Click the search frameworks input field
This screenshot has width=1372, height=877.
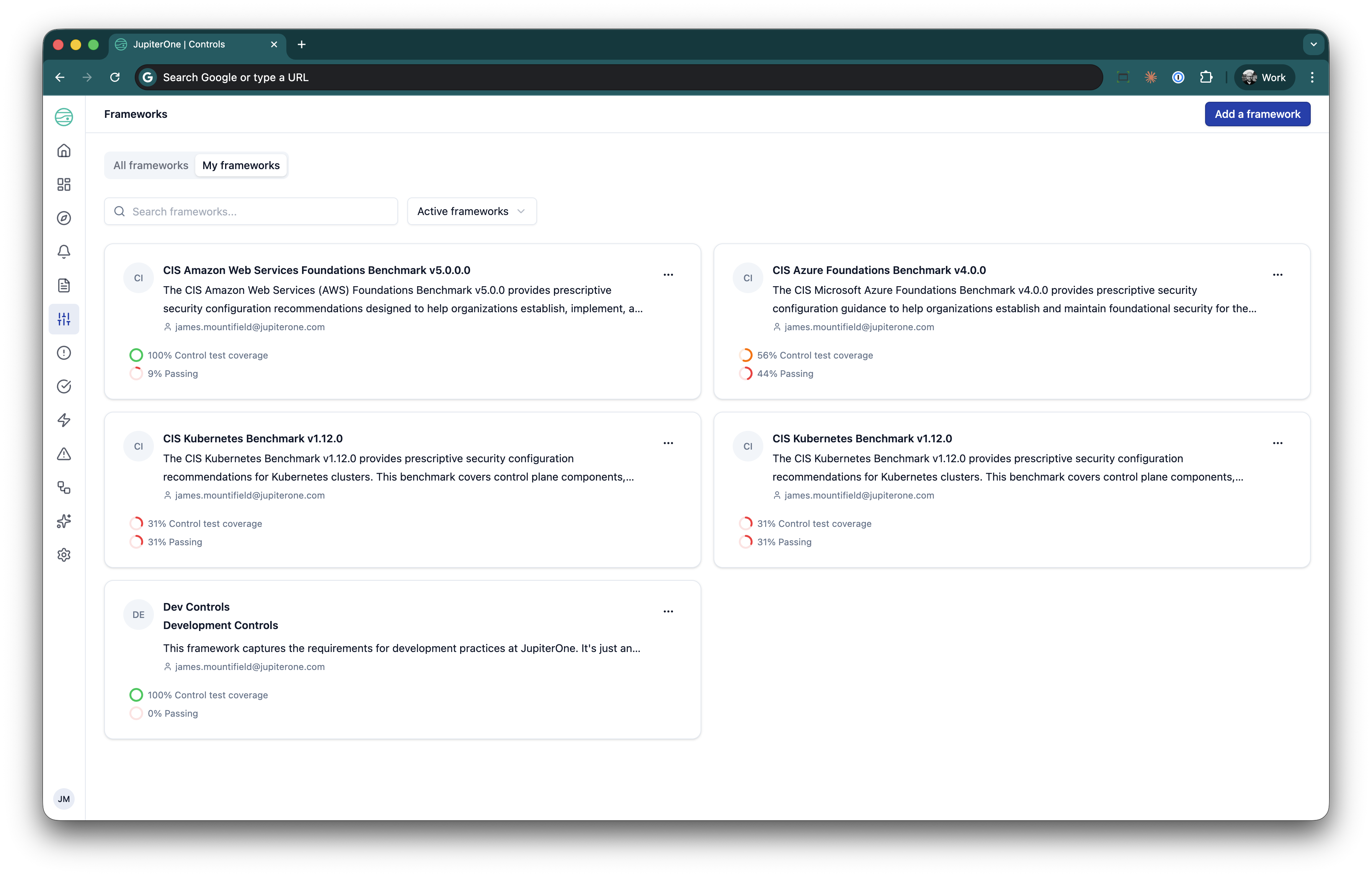point(251,211)
